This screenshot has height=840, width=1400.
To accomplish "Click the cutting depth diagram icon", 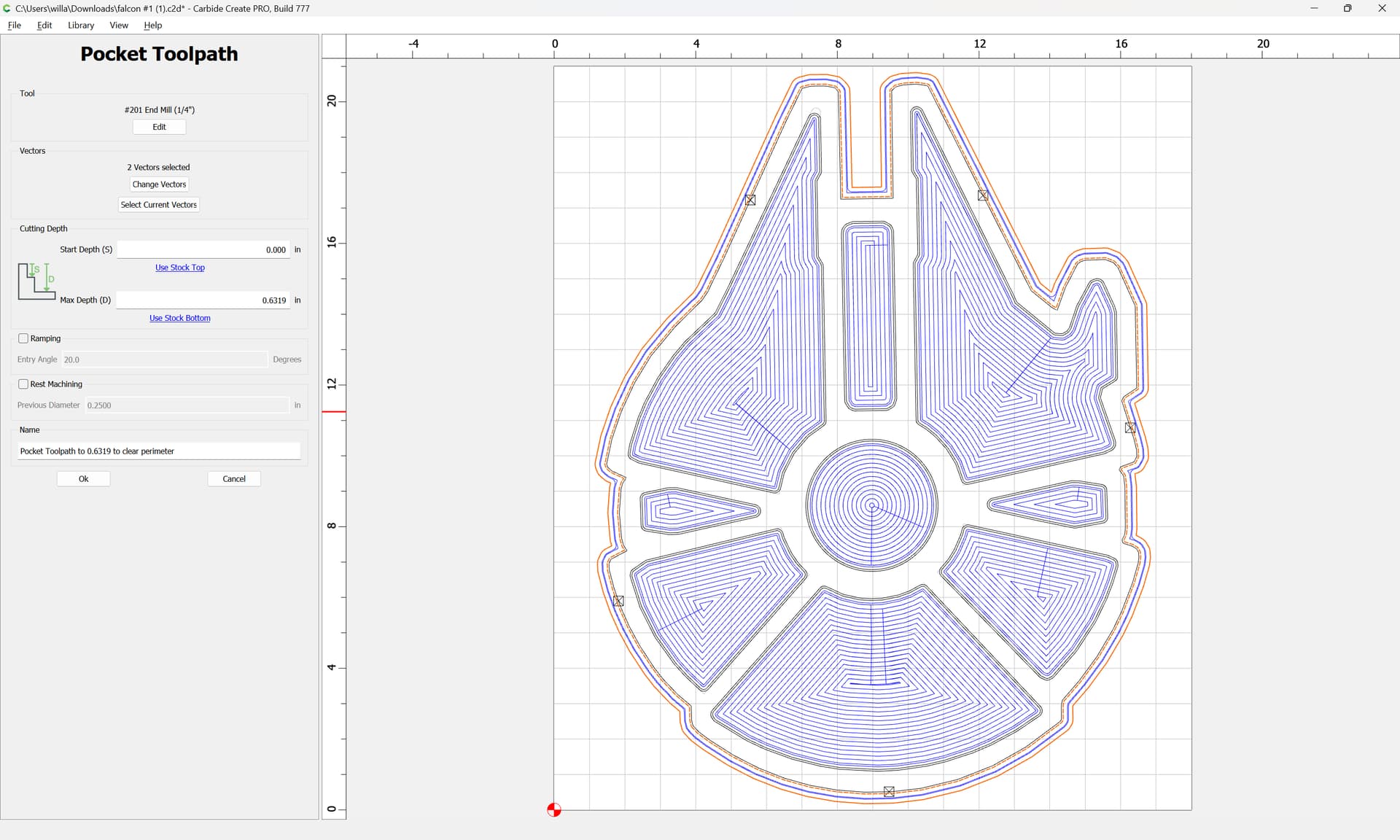I will coord(36,281).
